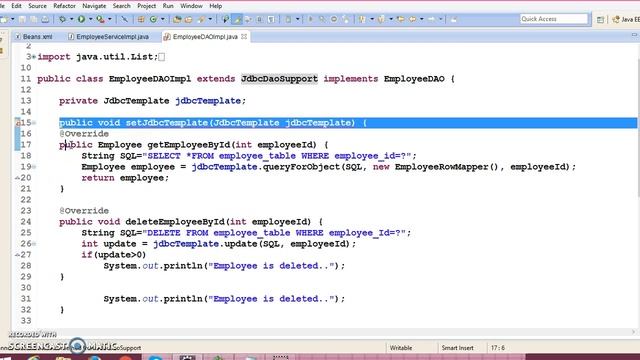Click the deleteEmployeeById method name

click(x=175, y=222)
